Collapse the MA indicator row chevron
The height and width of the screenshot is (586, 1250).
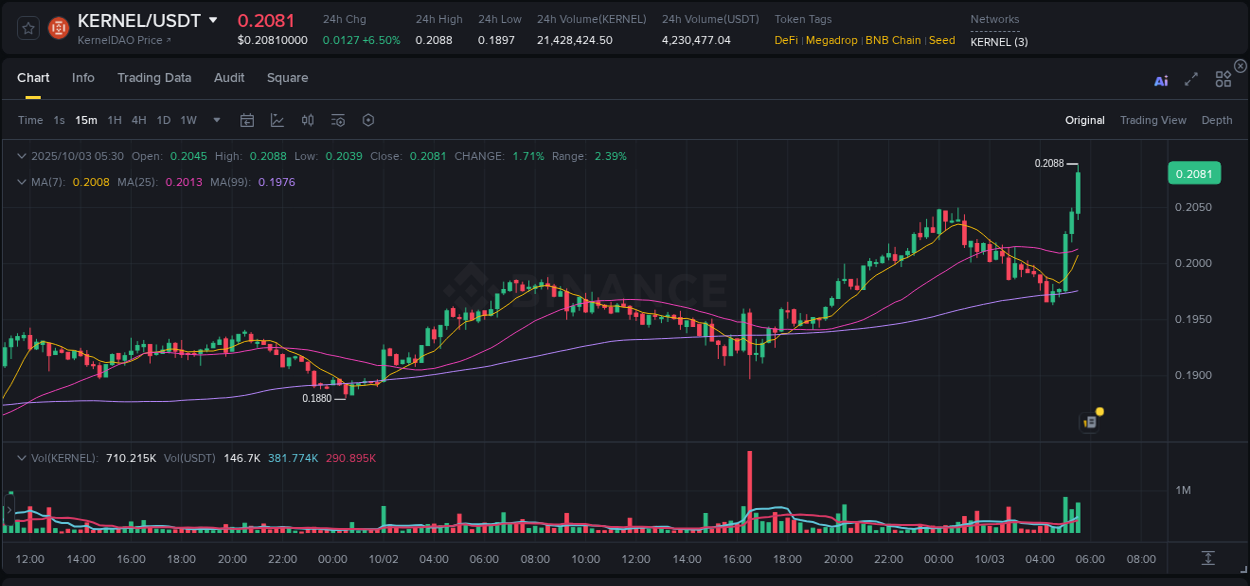(21, 182)
